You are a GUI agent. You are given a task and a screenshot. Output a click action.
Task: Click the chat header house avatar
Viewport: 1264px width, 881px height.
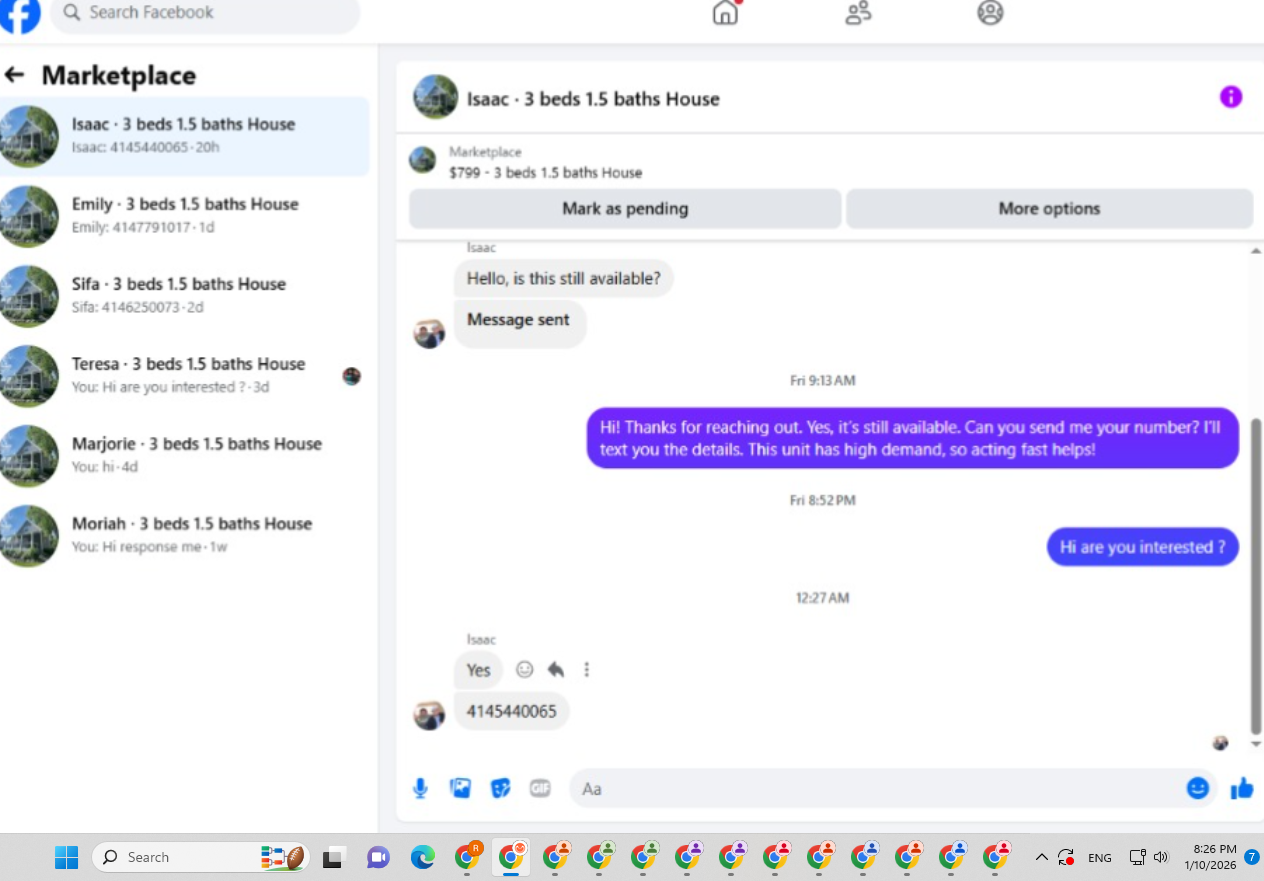[x=436, y=97]
